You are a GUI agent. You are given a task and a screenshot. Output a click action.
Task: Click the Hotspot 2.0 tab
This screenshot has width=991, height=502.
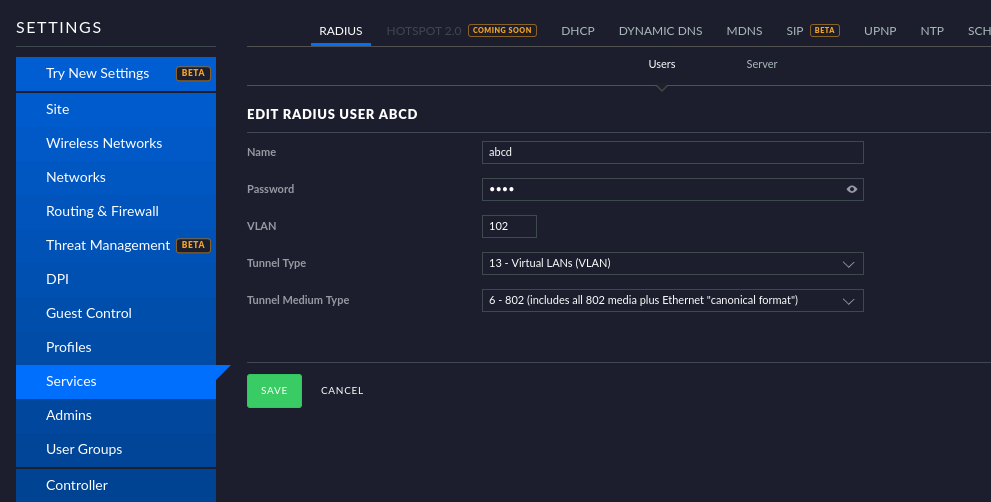[423, 31]
